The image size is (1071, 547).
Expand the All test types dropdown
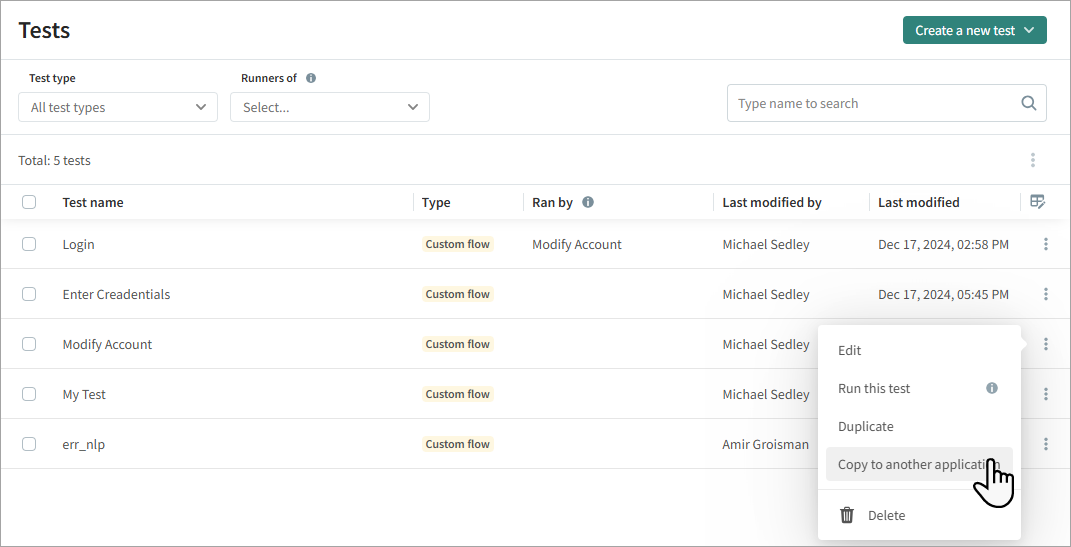tap(118, 107)
